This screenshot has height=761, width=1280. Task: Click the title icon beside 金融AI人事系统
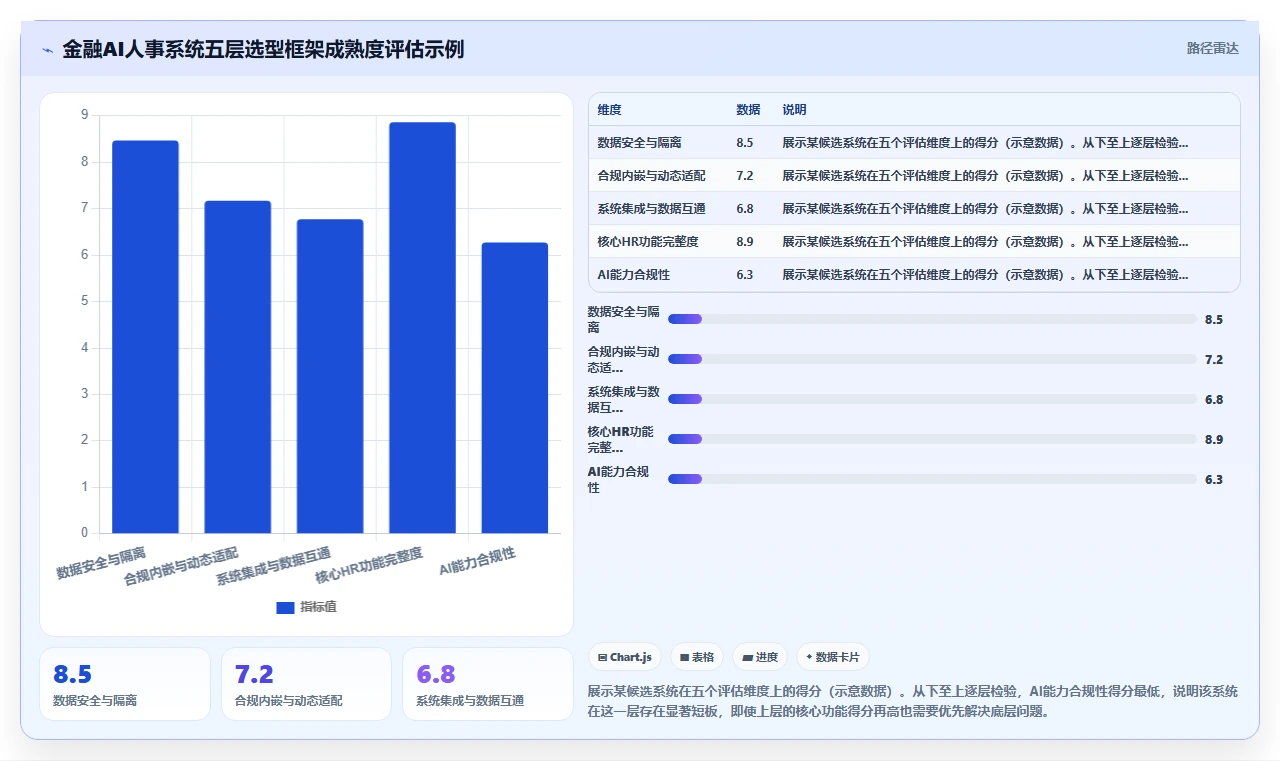coord(47,49)
